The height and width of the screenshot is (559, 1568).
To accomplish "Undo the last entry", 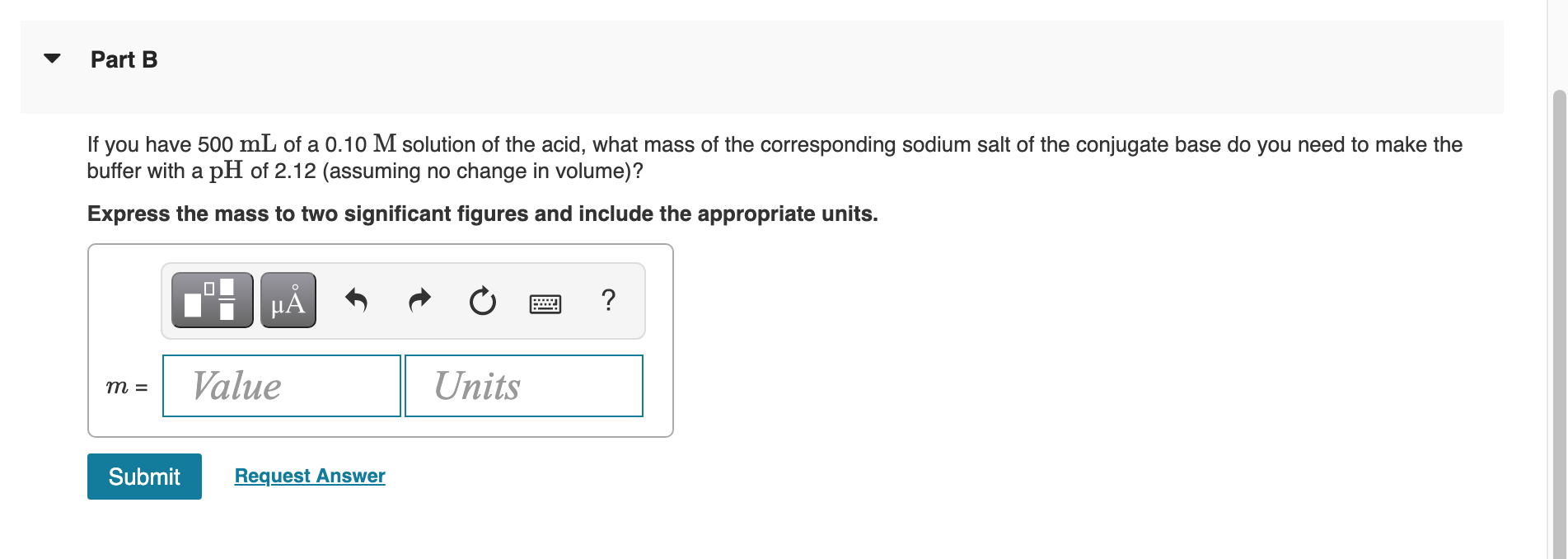I will [x=356, y=300].
